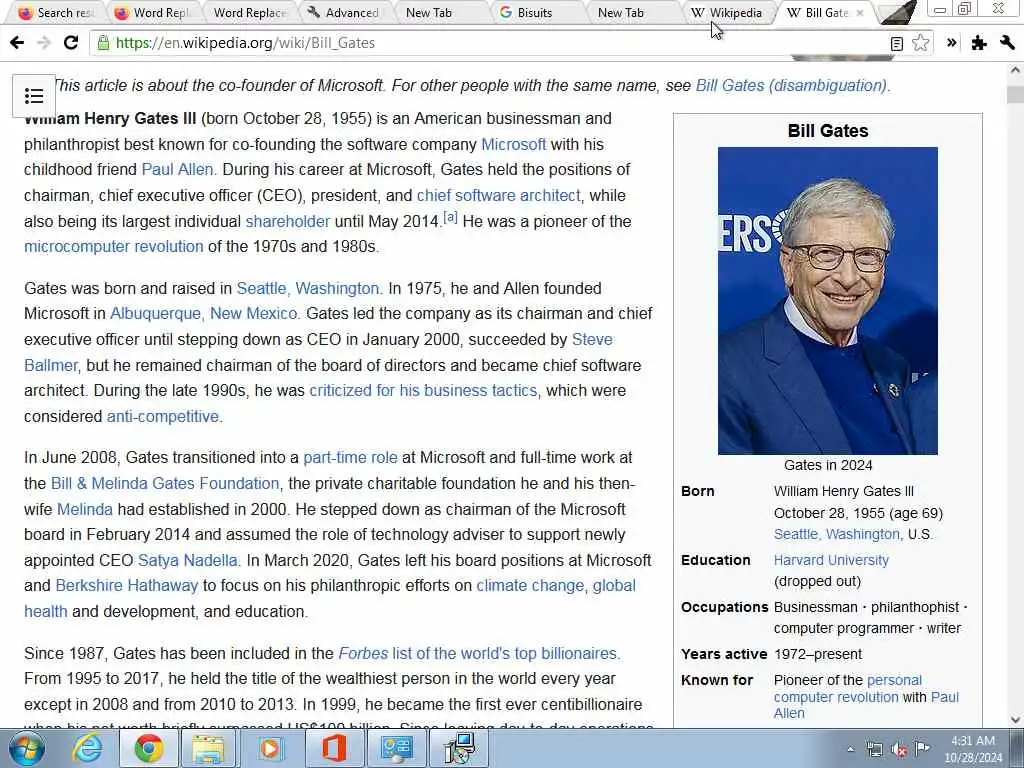Open the control panel taskbar icon

click(397, 748)
